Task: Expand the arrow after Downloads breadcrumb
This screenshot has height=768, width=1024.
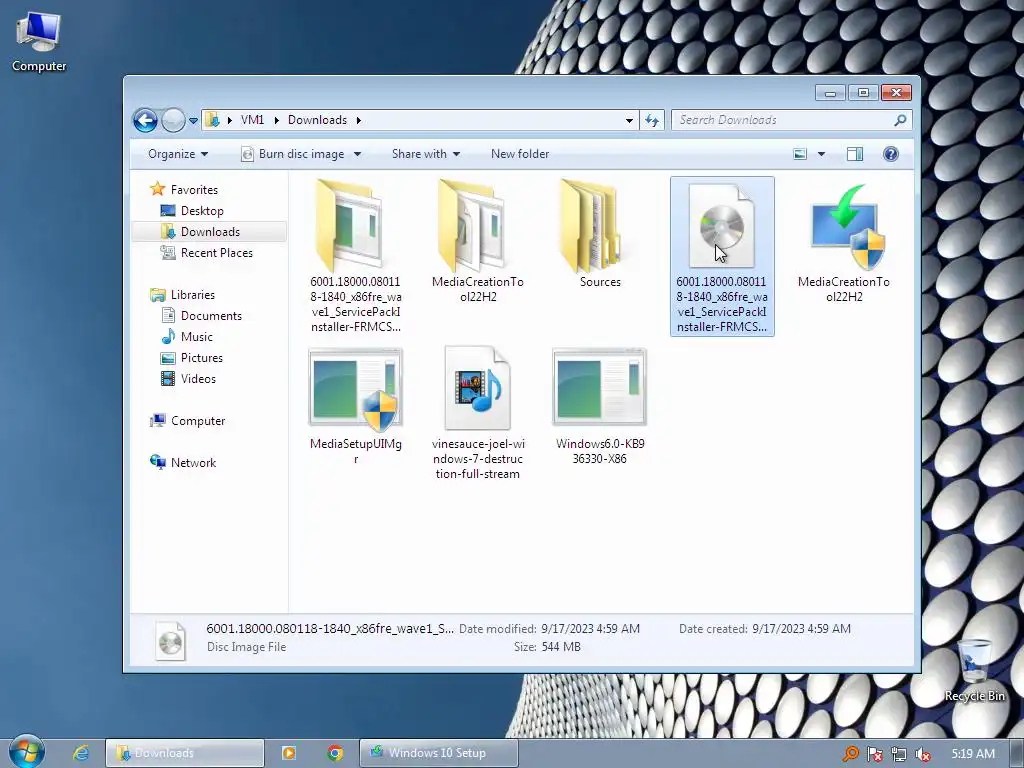Action: [359, 120]
